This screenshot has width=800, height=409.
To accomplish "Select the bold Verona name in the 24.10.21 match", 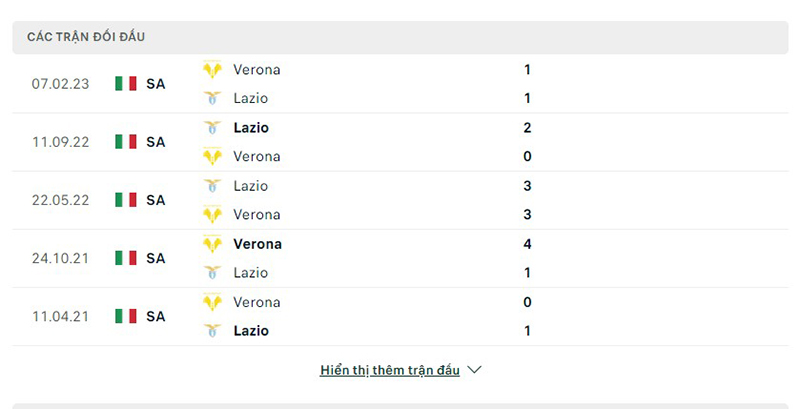I will pyautogui.click(x=257, y=244).
